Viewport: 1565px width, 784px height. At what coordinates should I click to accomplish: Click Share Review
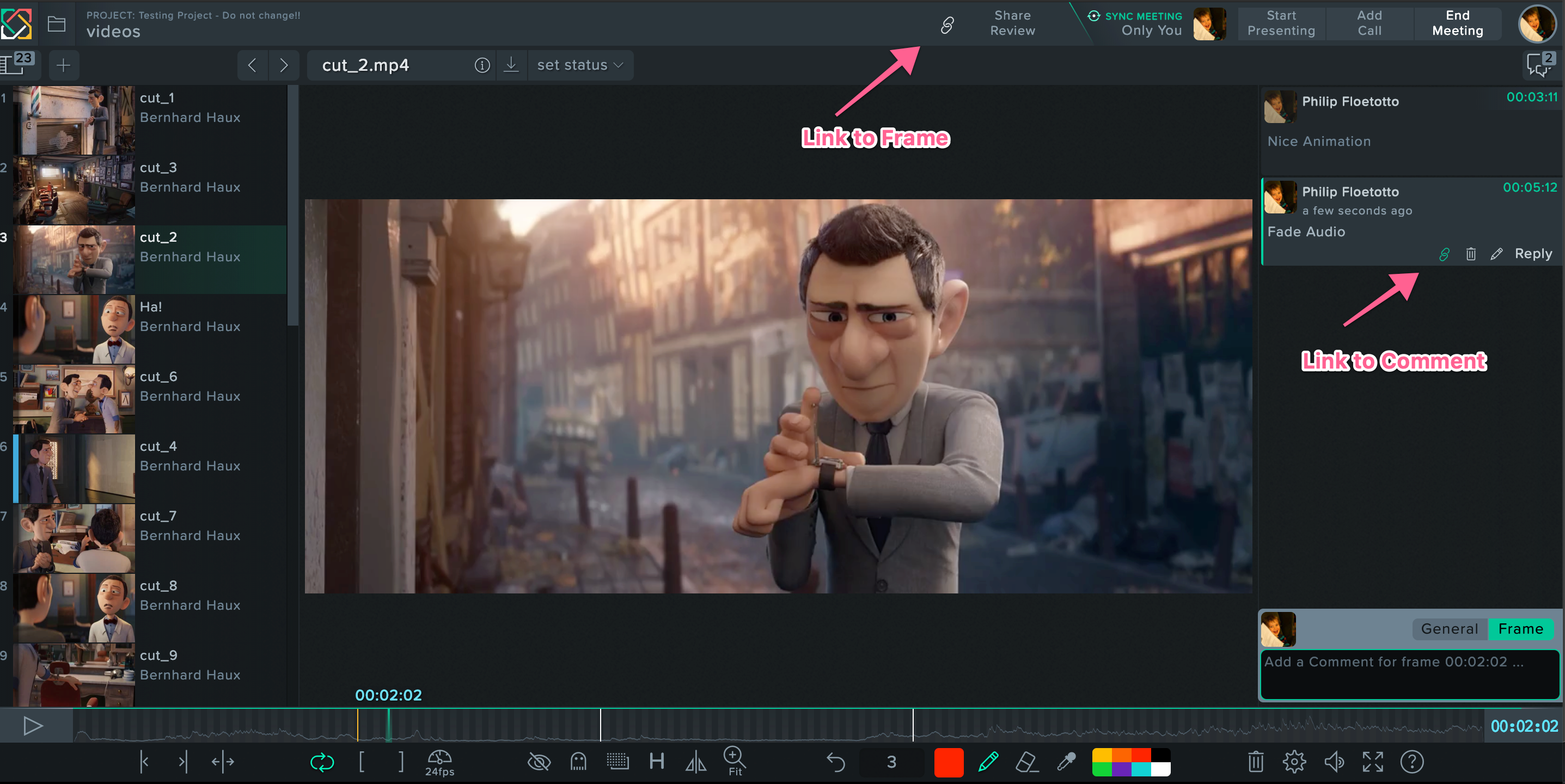(1012, 23)
